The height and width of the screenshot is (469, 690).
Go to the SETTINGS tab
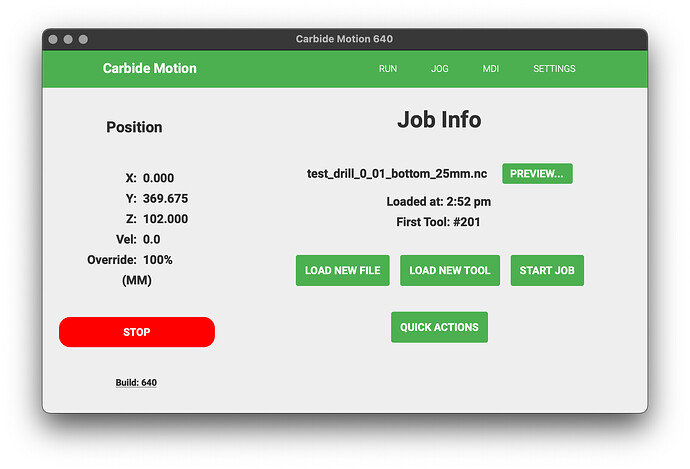[x=554, y=69]
